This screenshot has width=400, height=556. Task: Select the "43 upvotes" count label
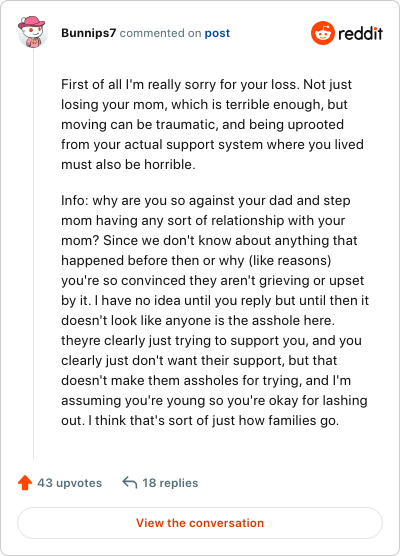coord(70,483)
